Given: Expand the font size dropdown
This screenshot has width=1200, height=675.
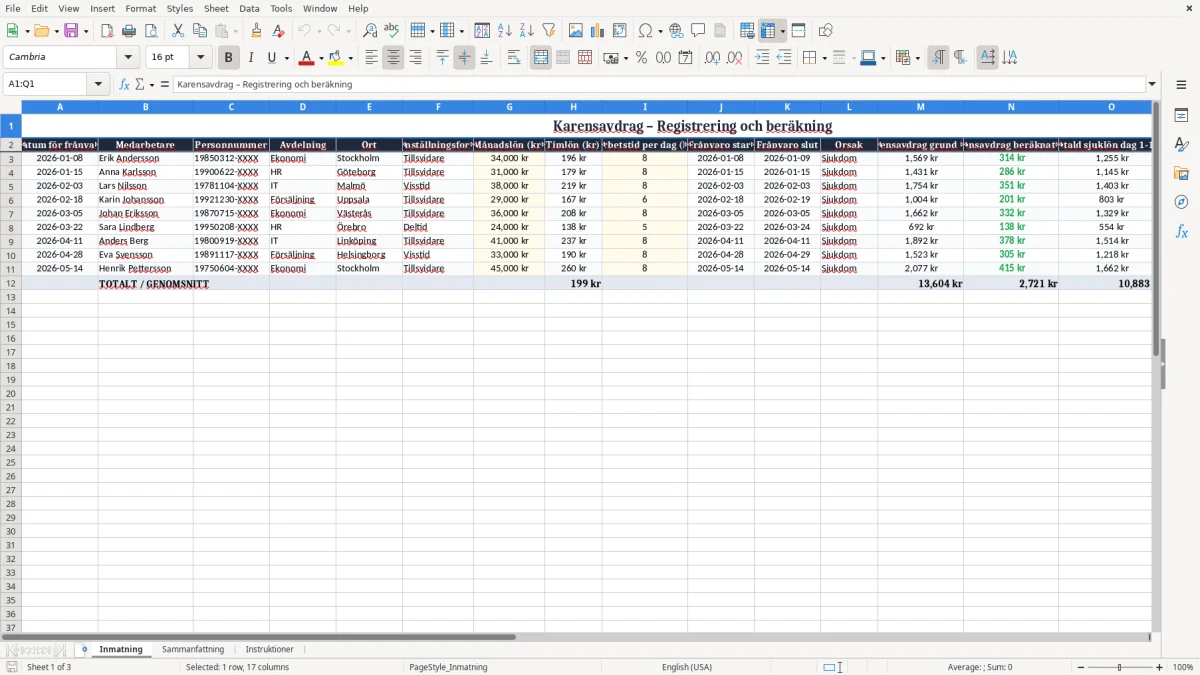Looking at the screenshot, I should pyautogui.click(x=200, y=58).
